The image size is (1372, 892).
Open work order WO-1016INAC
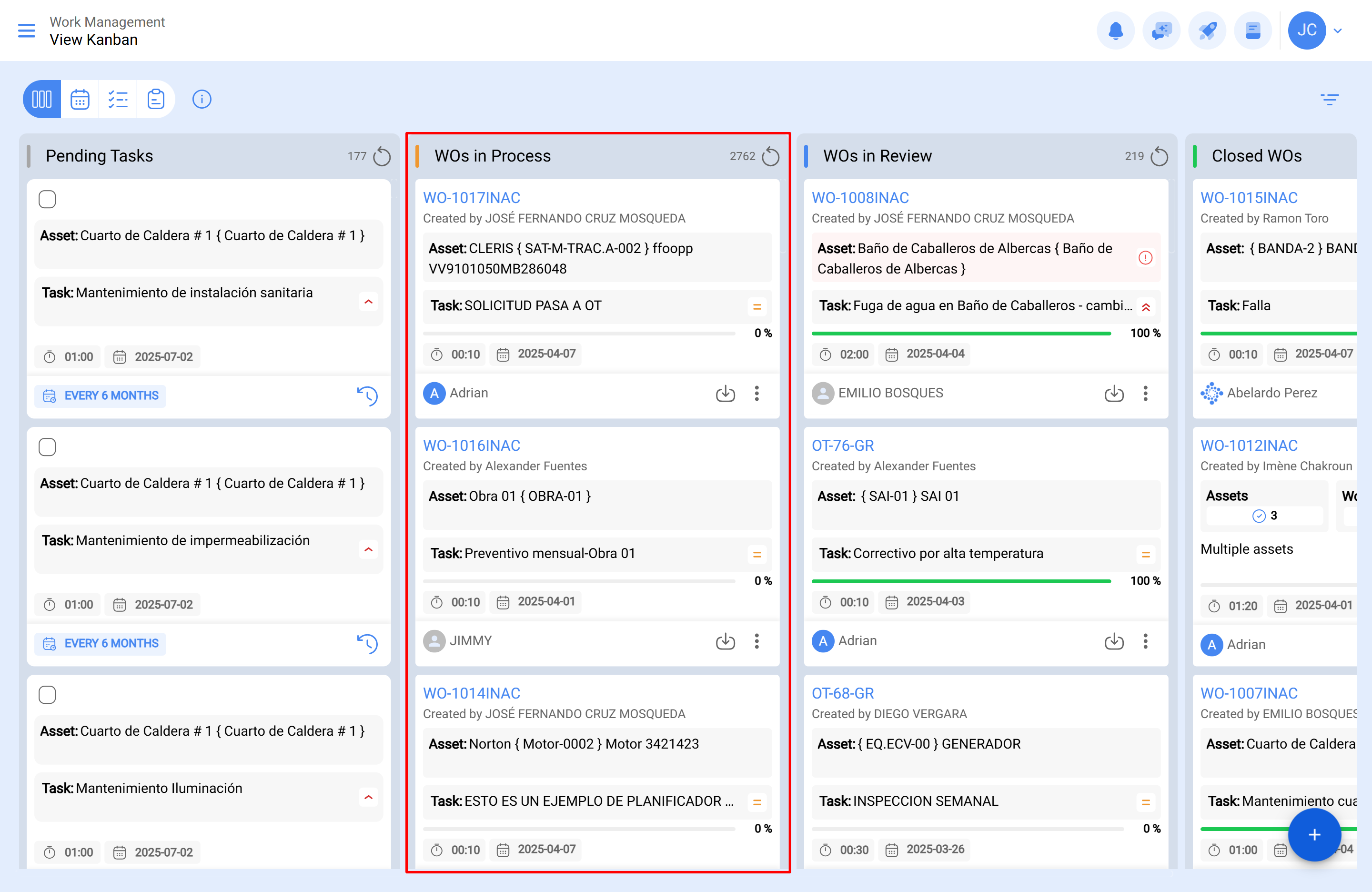click(472, 446)
